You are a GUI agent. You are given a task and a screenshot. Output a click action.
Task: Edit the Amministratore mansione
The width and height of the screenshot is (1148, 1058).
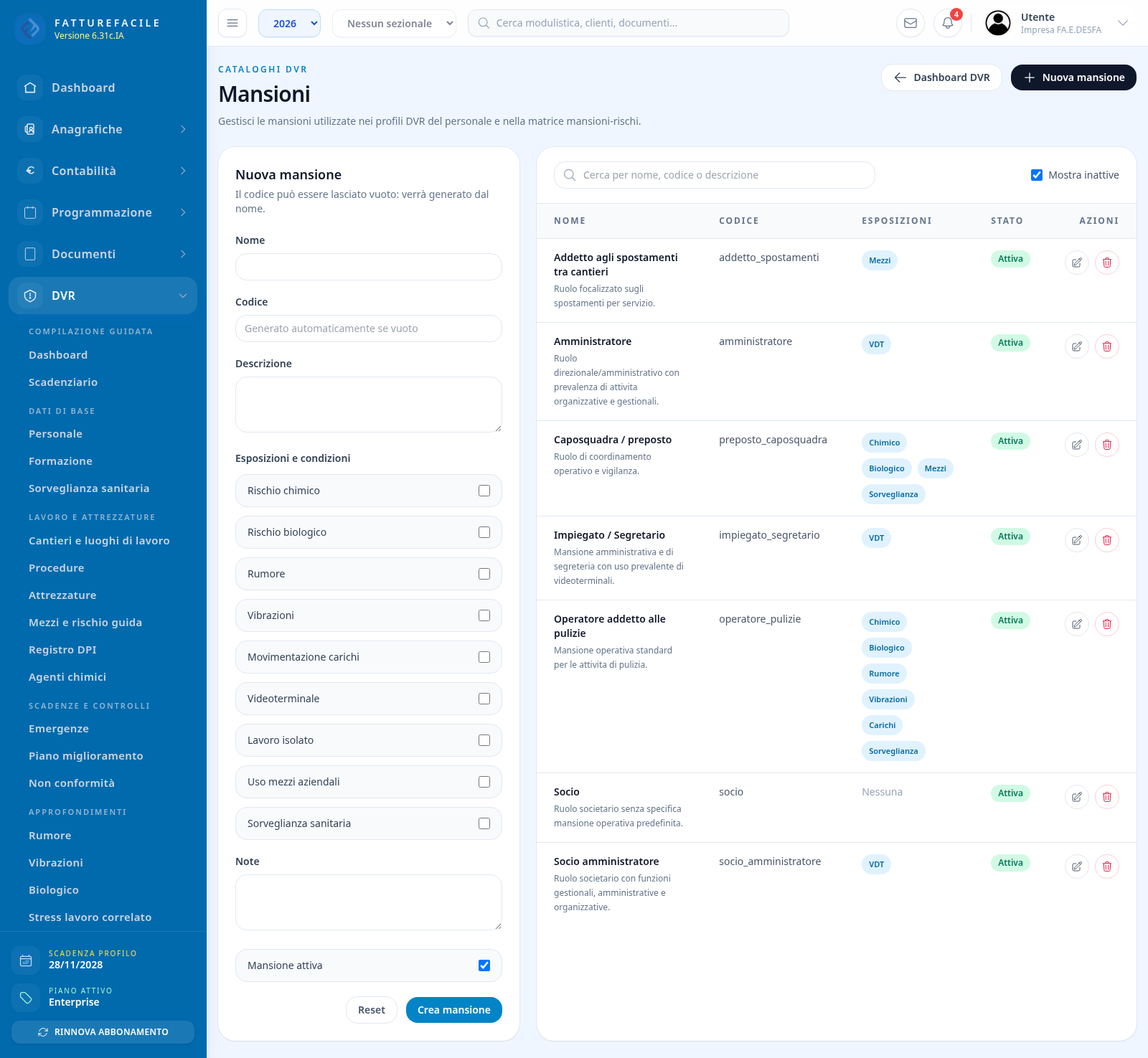[1077, 346]
